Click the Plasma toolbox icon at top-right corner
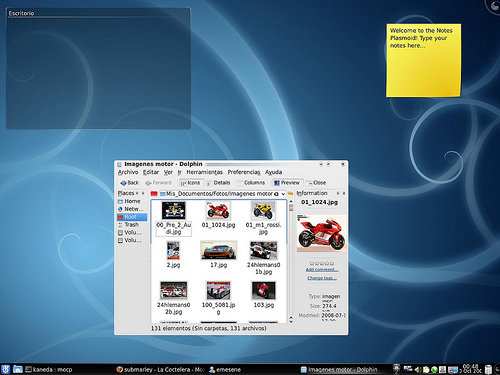 pyautogui.click(x=495, y=6)
